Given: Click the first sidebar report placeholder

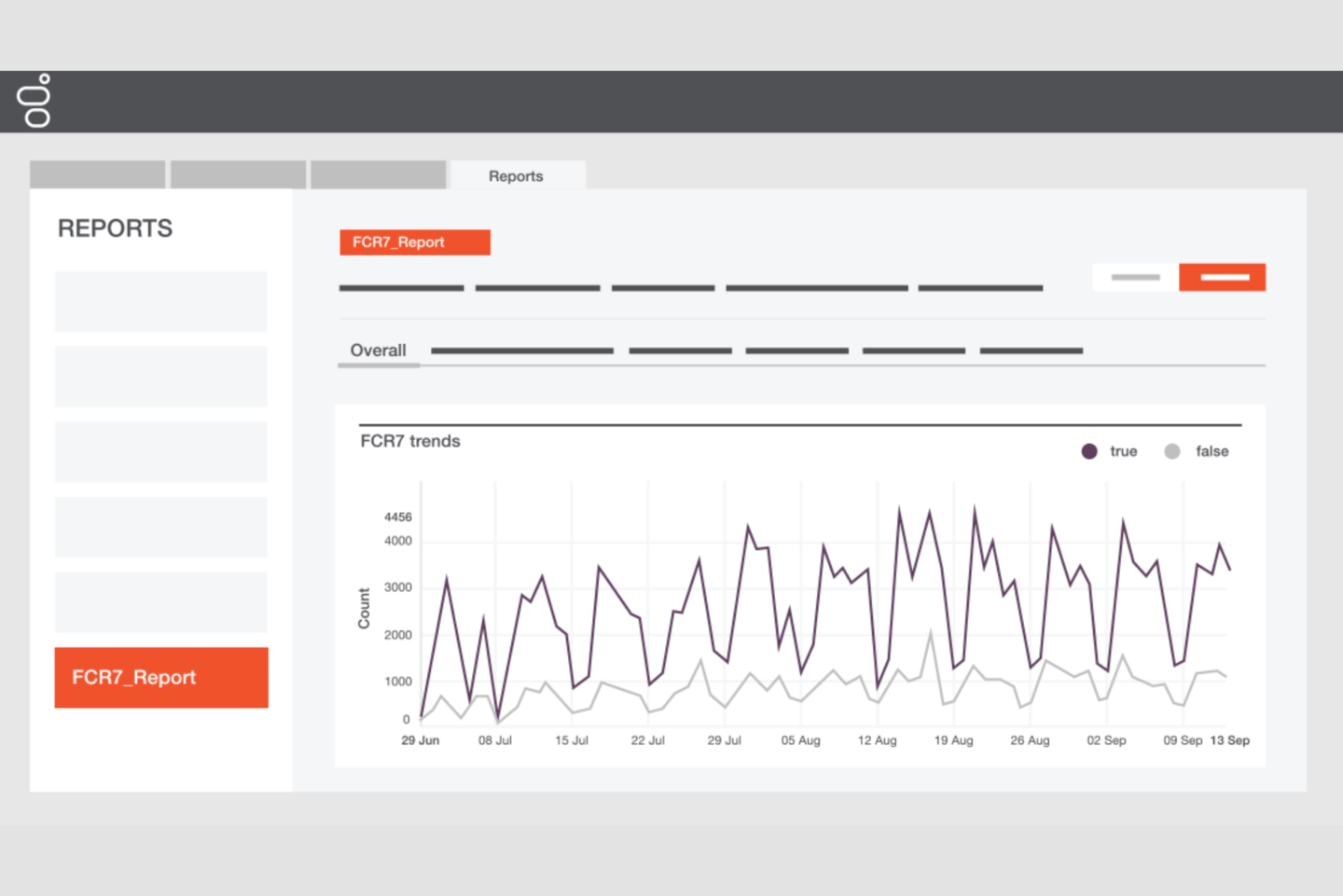Looking at the screenshot, I should click(160, 301).
